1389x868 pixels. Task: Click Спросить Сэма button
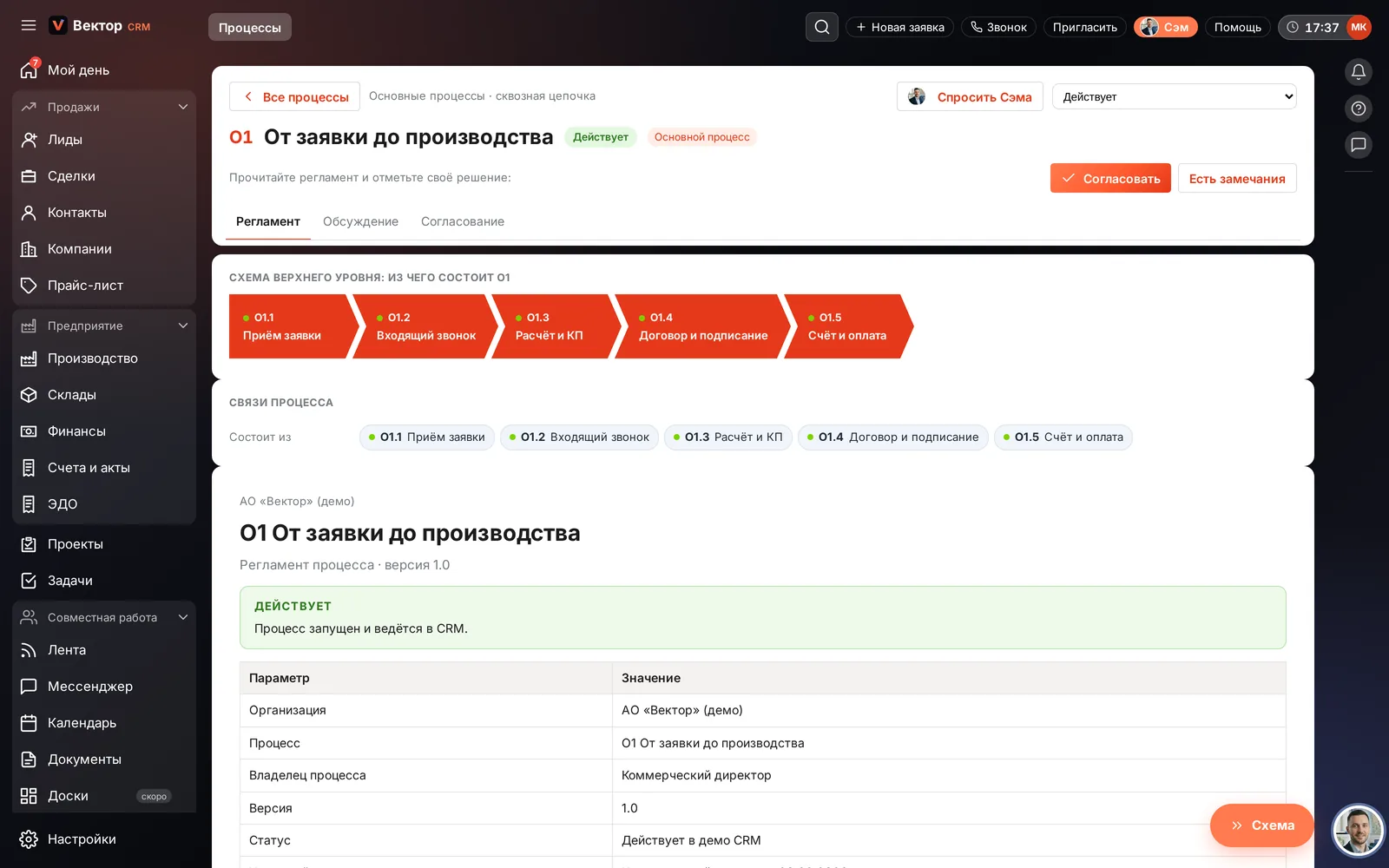(970, 96)
